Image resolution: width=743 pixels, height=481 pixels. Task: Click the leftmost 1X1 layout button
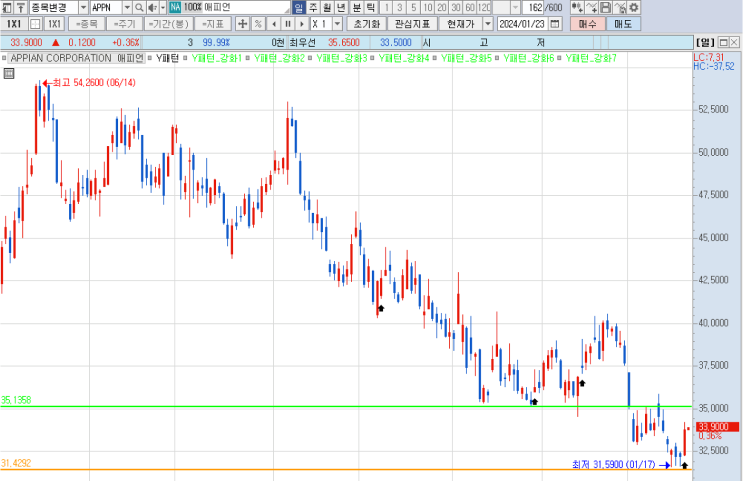point(14,24)
